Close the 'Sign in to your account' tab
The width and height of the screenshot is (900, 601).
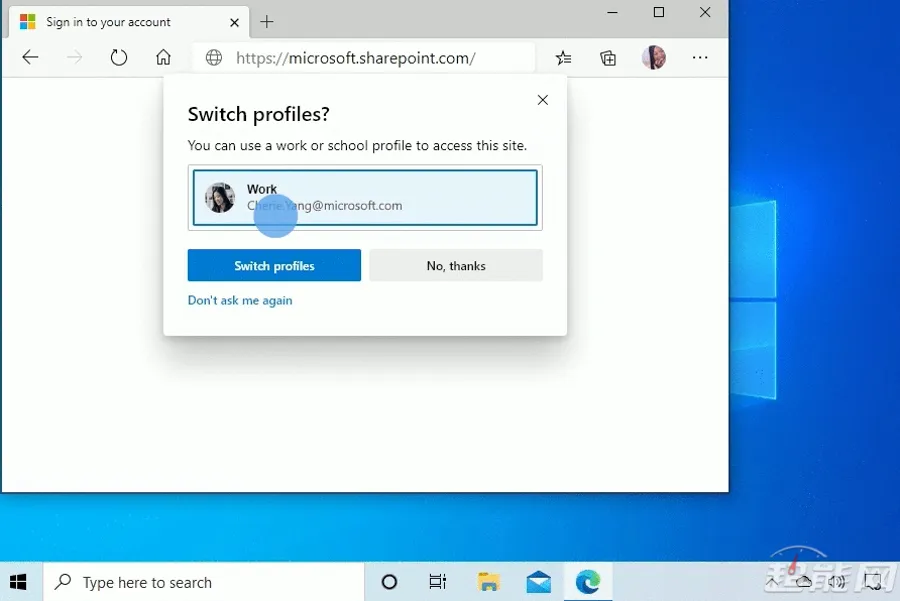tap(234, 22)
